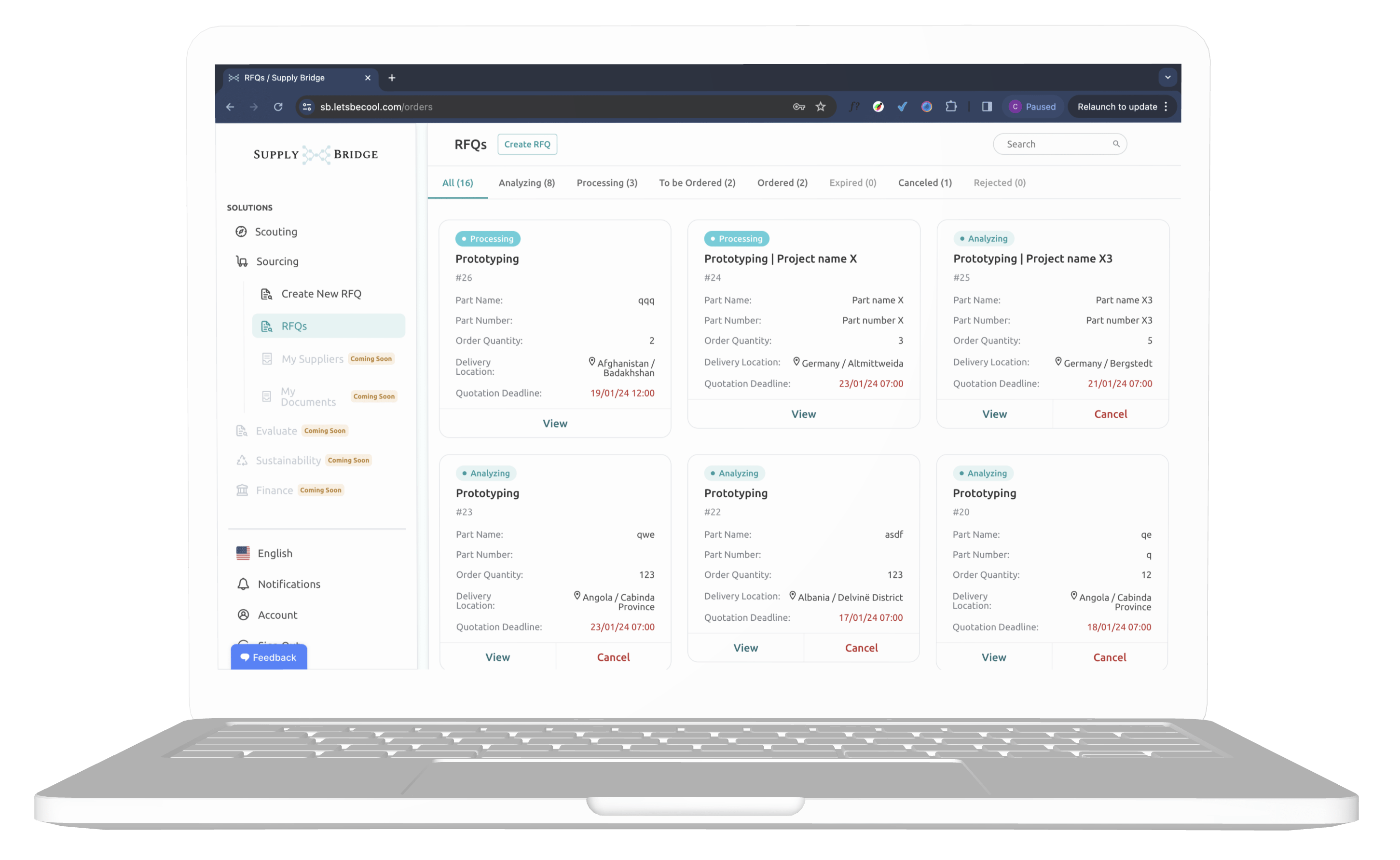The height and width of the screenshot is (860, 1400).
Task: Switch to the Canceled (1) tab
Action: click(924, 183)
